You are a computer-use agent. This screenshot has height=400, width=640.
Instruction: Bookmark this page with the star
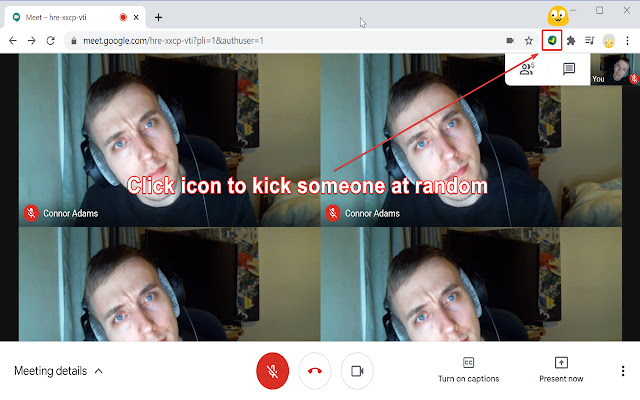click(x=529, y=40)
